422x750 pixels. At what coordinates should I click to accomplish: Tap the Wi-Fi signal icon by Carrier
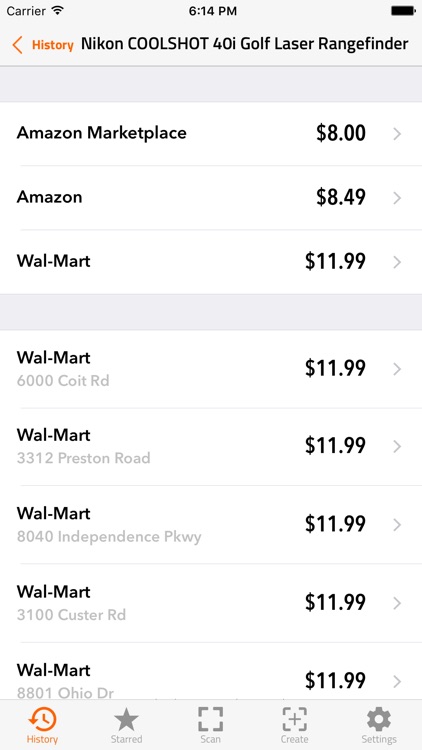pos(58,11)
